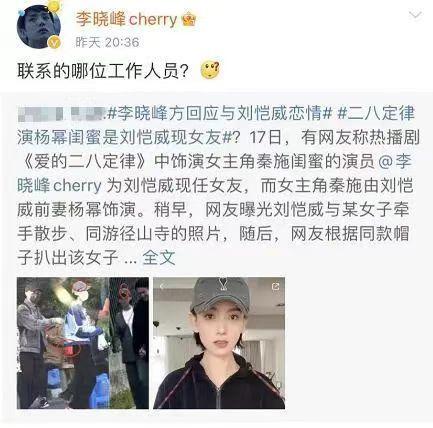Click the 昨天 20:36 timestamp
This screenshot has height=428, width=433.
[x=107, y=42]
